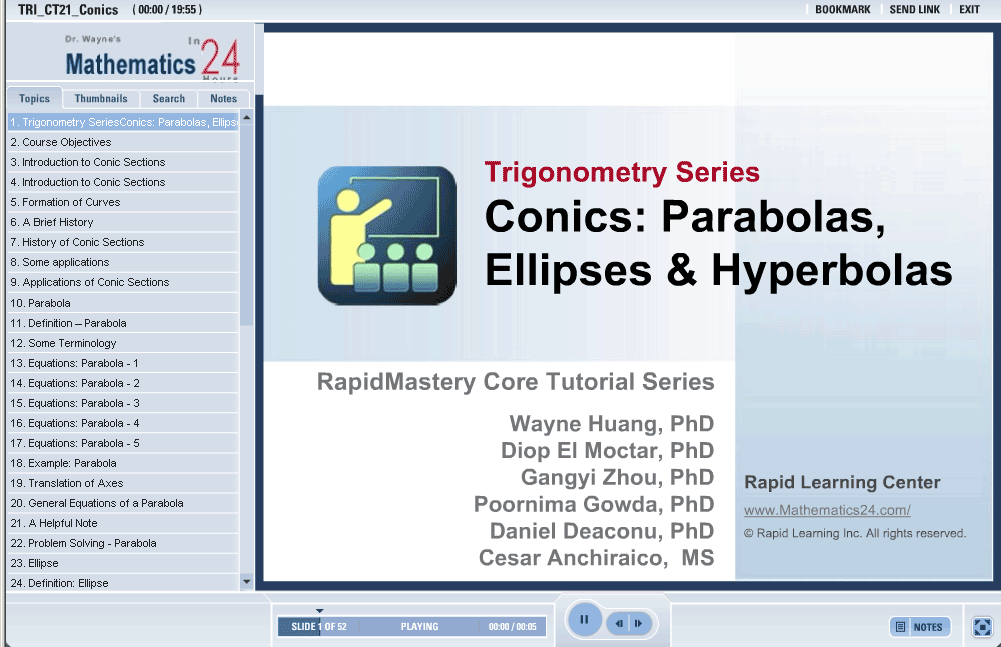Select topic 13 Equations: Parabola - 1

click(123, 363)
